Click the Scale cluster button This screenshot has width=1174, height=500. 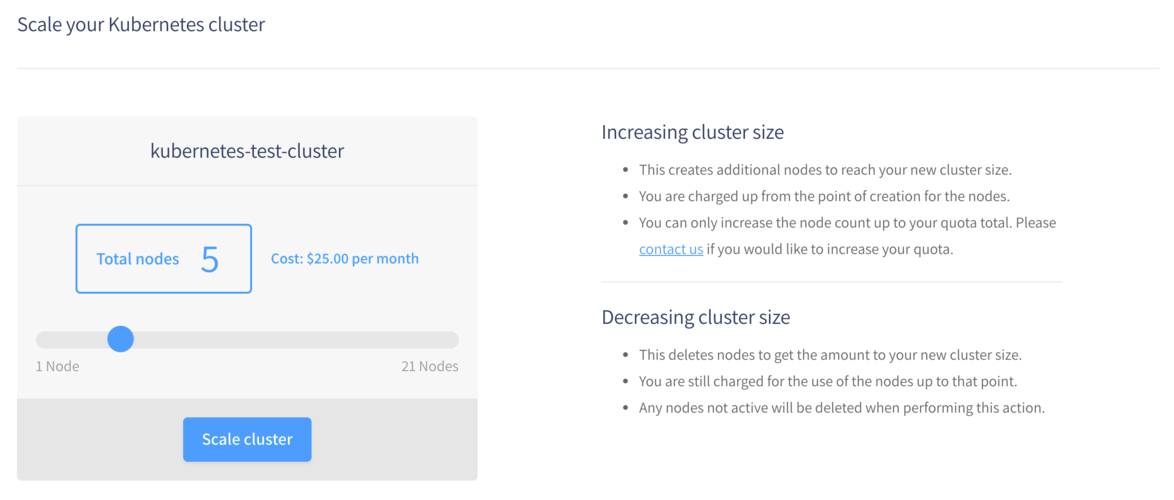pyautogui.click(x=247, y=439)
